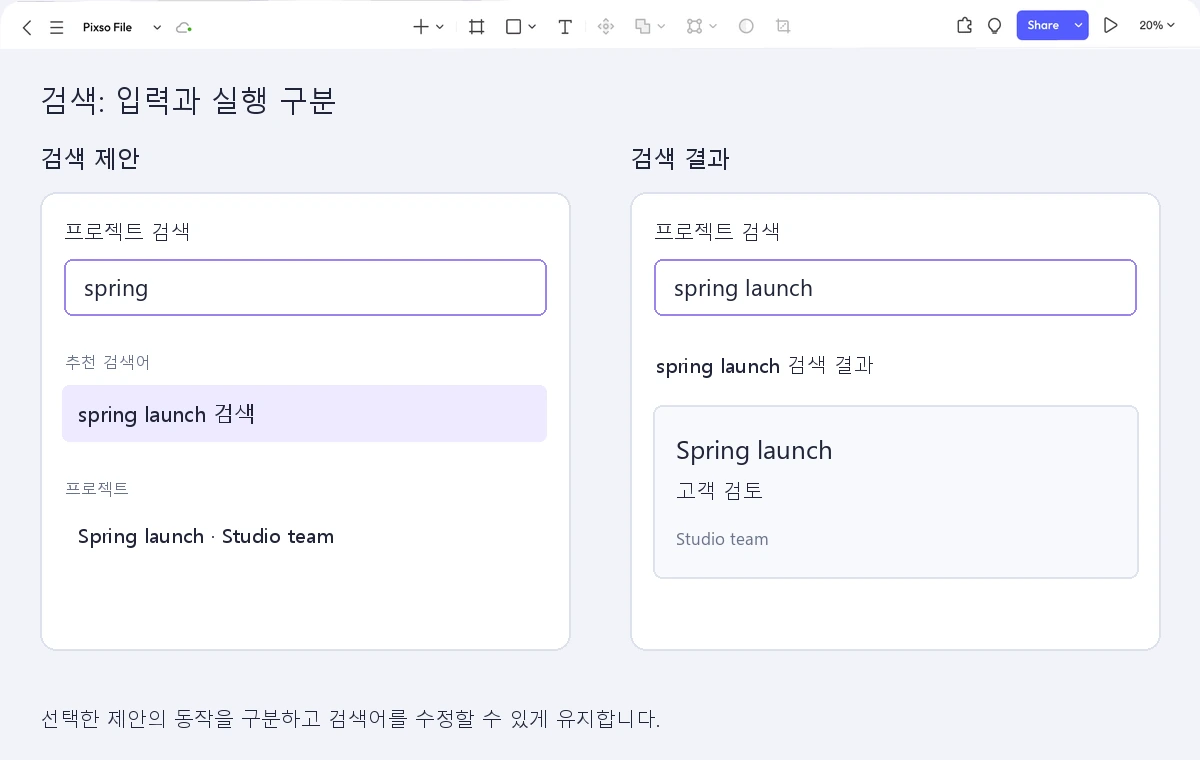Click the '추천 검색어' label
Image resolution: width=1200 pixels, height=760 pixels.
[x=108, y=362]
